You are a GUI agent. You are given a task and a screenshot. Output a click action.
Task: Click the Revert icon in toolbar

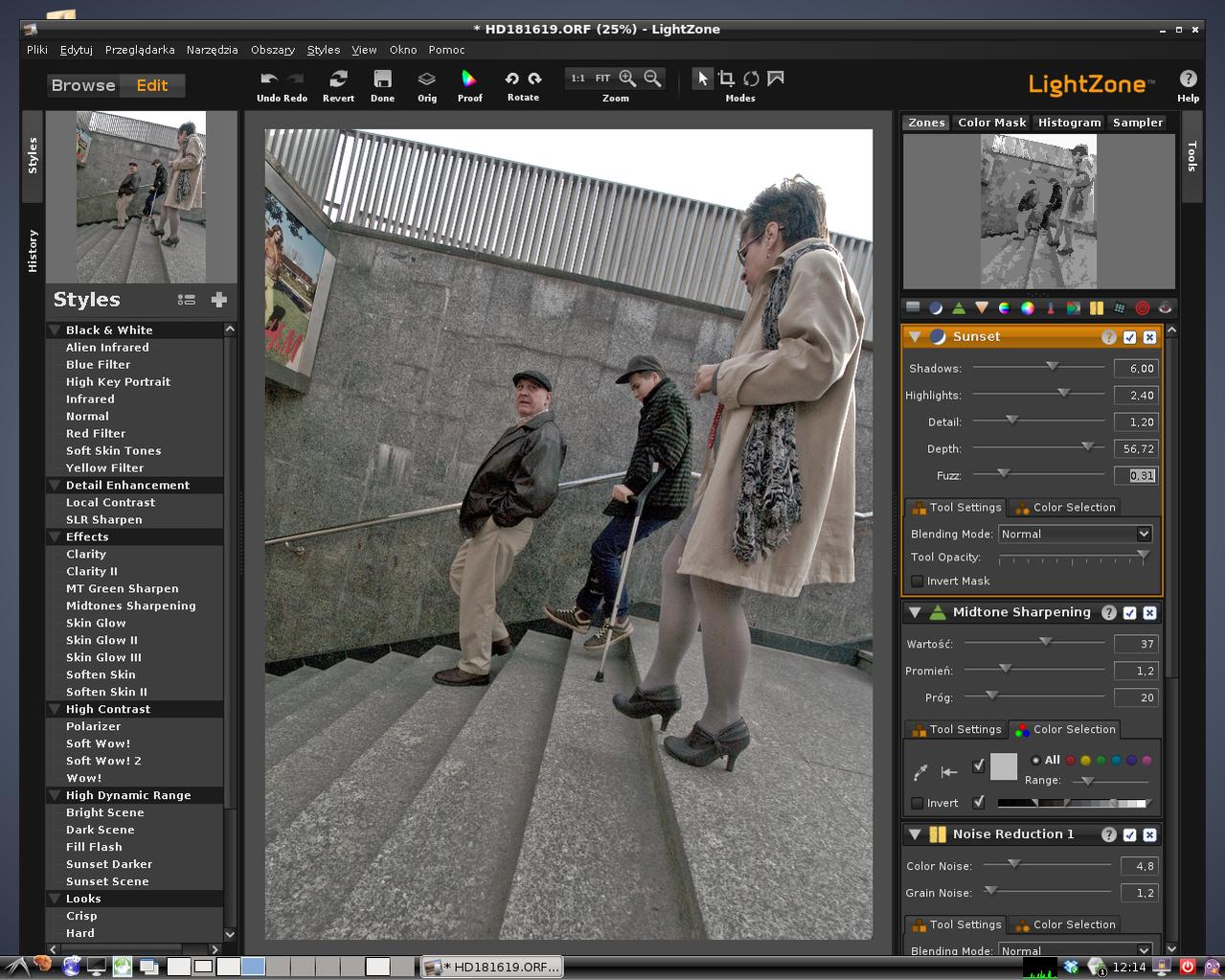338,80
